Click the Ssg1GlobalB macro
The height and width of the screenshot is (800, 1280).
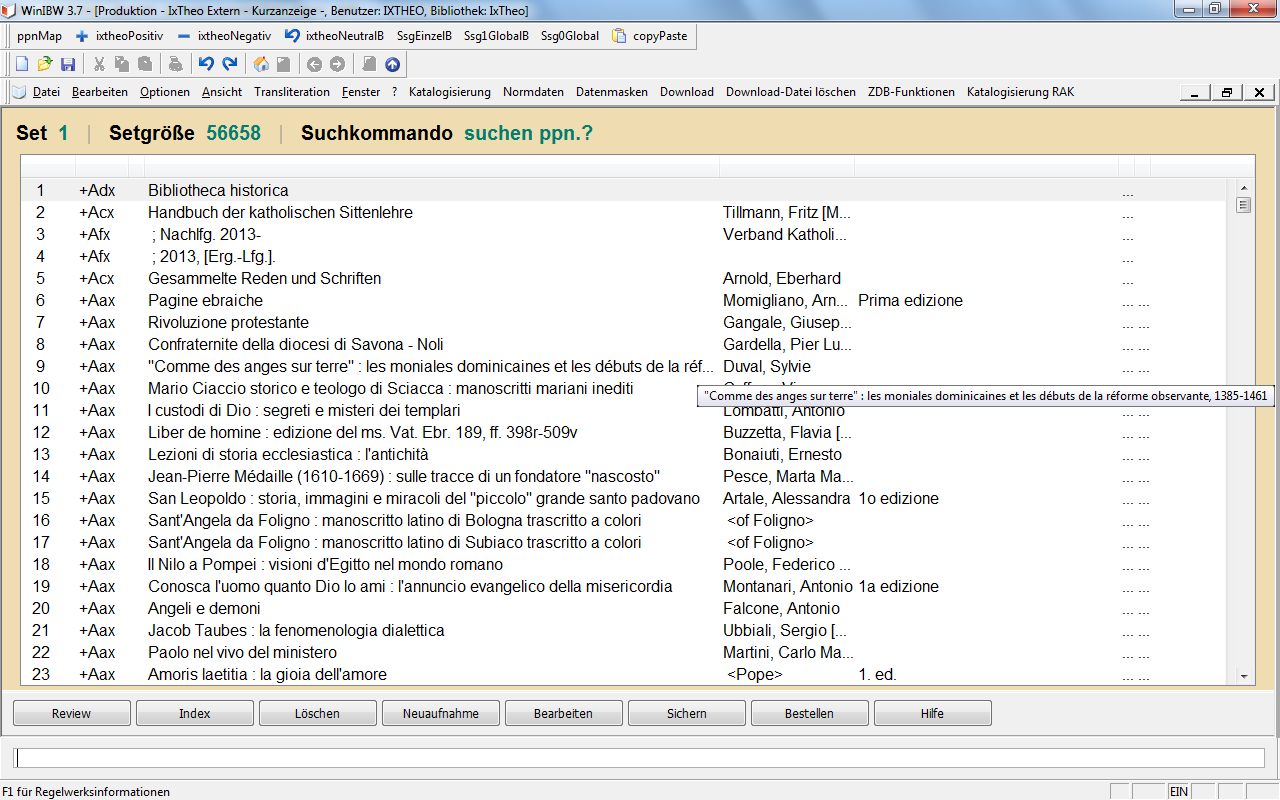pos(496,36)
